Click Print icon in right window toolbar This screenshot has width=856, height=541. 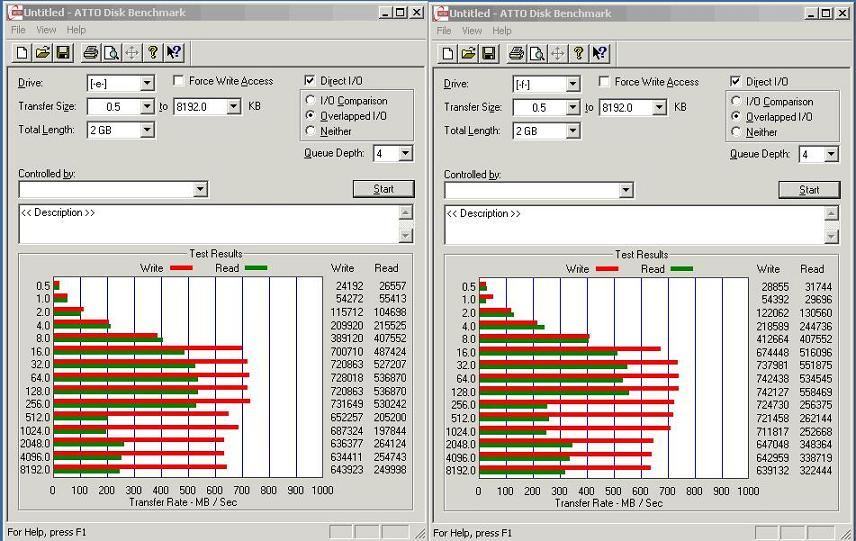point(516,53)
